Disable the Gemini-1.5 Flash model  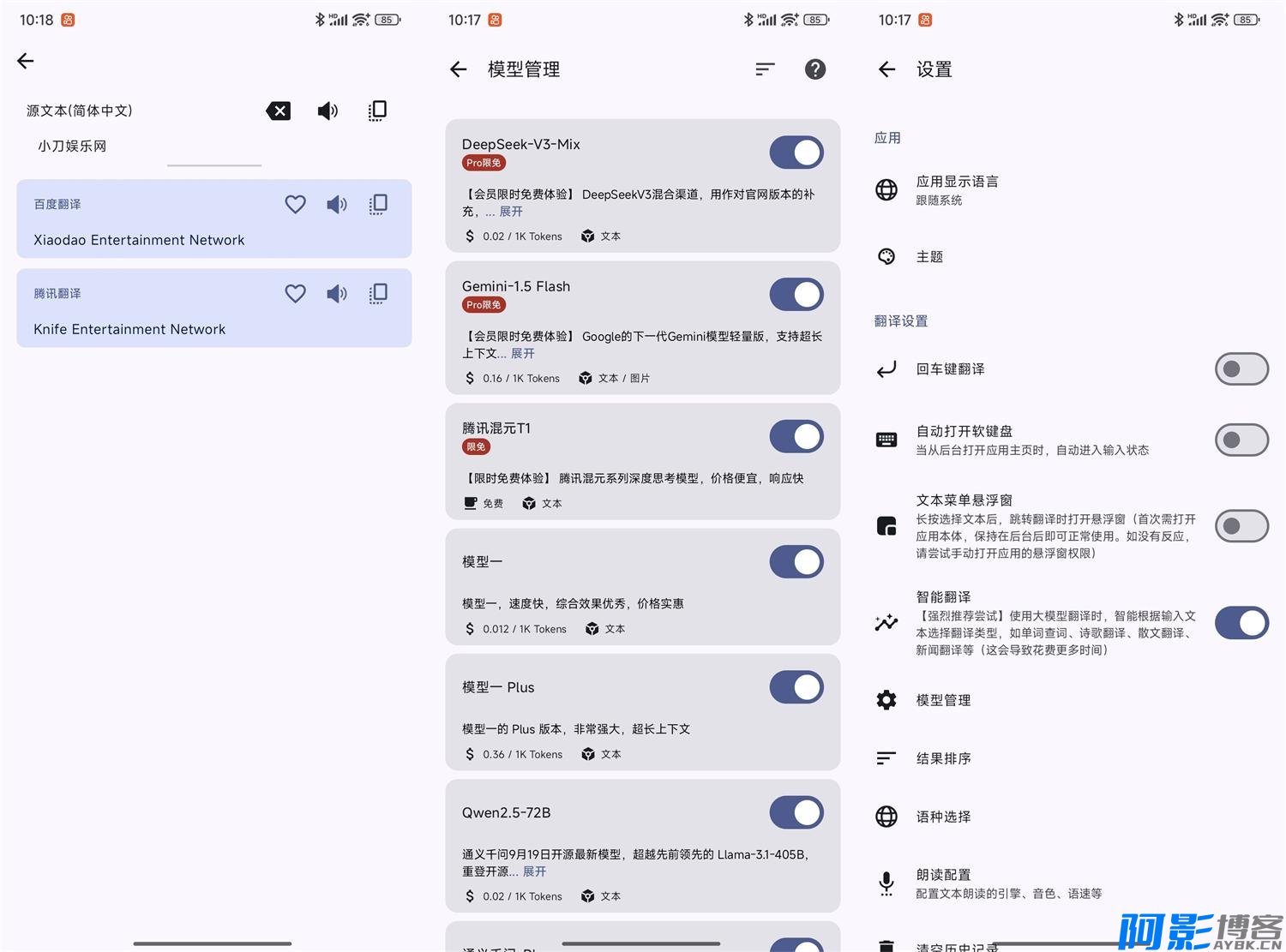point(796,295)
